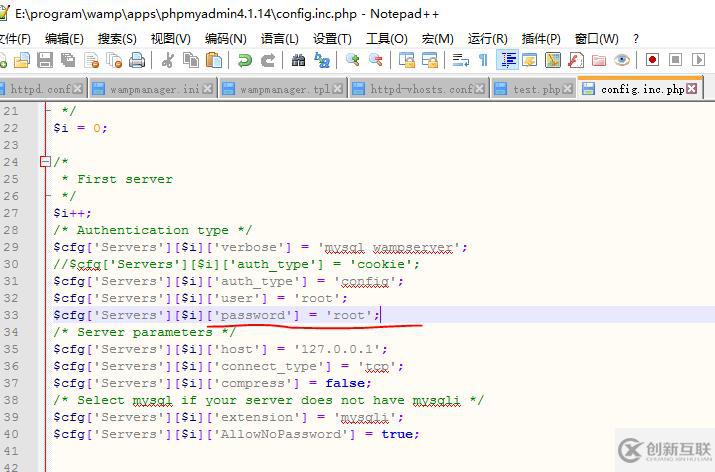Click the Close All documents icon

(114, 60)
